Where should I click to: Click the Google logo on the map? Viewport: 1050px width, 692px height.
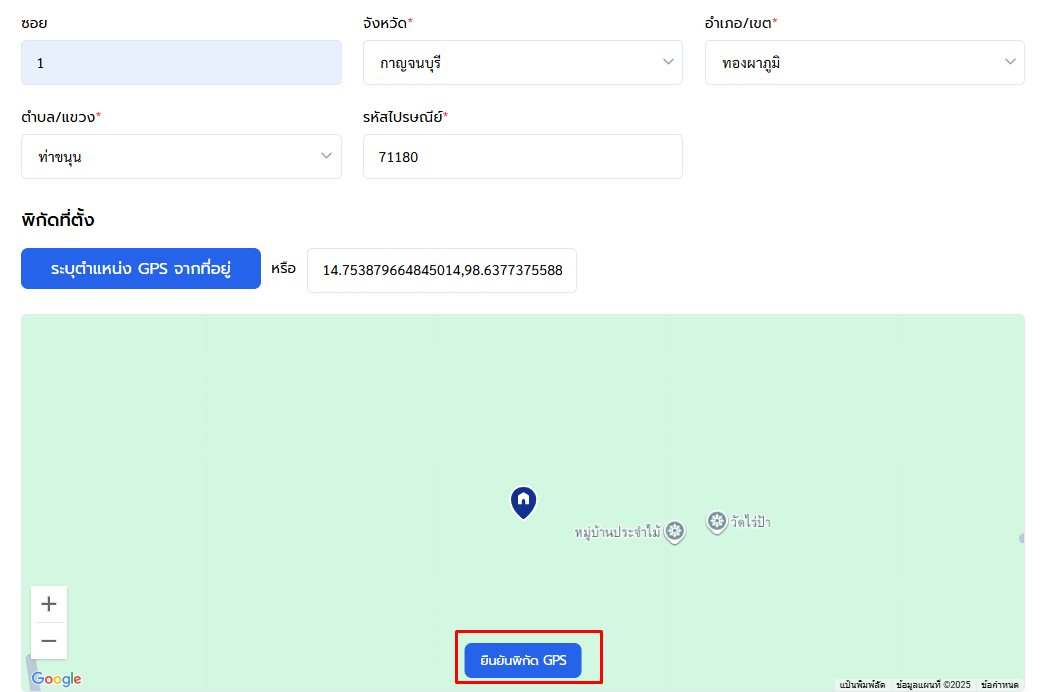[x=56, y=679]
